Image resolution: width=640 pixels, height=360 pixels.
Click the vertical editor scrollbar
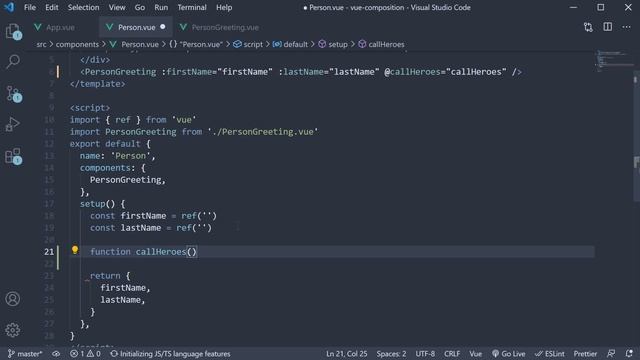636,137
